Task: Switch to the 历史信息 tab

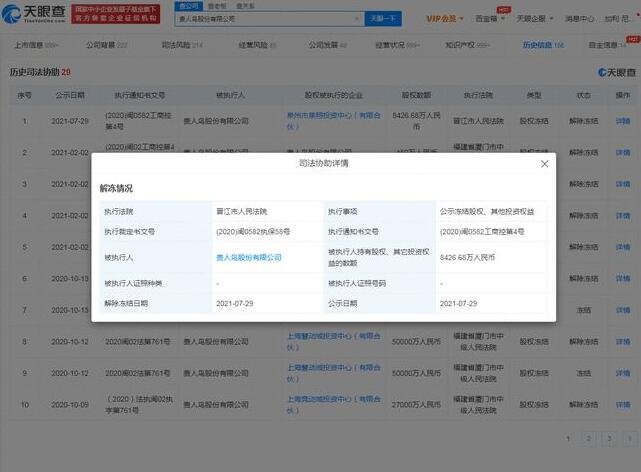Action: [543, 45]
